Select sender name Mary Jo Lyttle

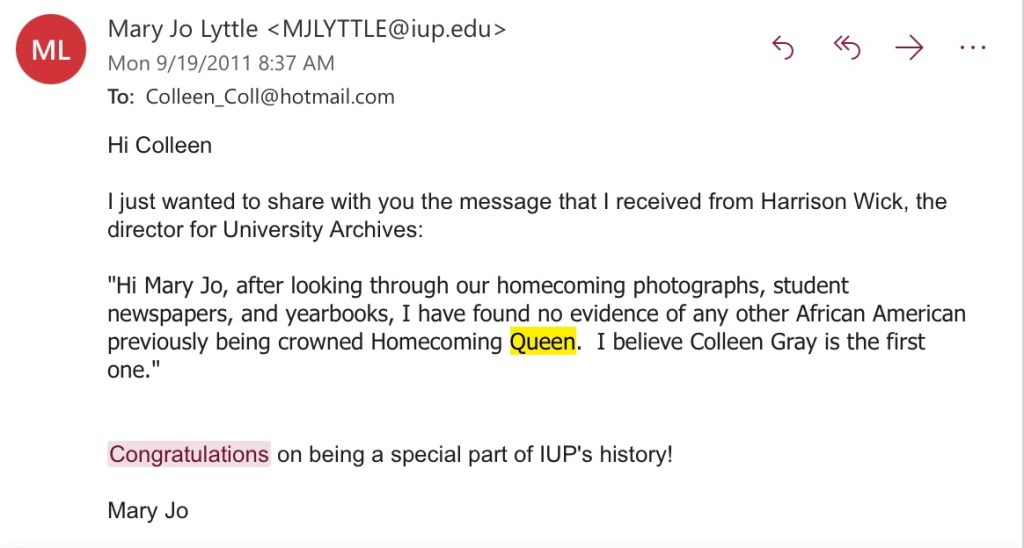(183, 30)
